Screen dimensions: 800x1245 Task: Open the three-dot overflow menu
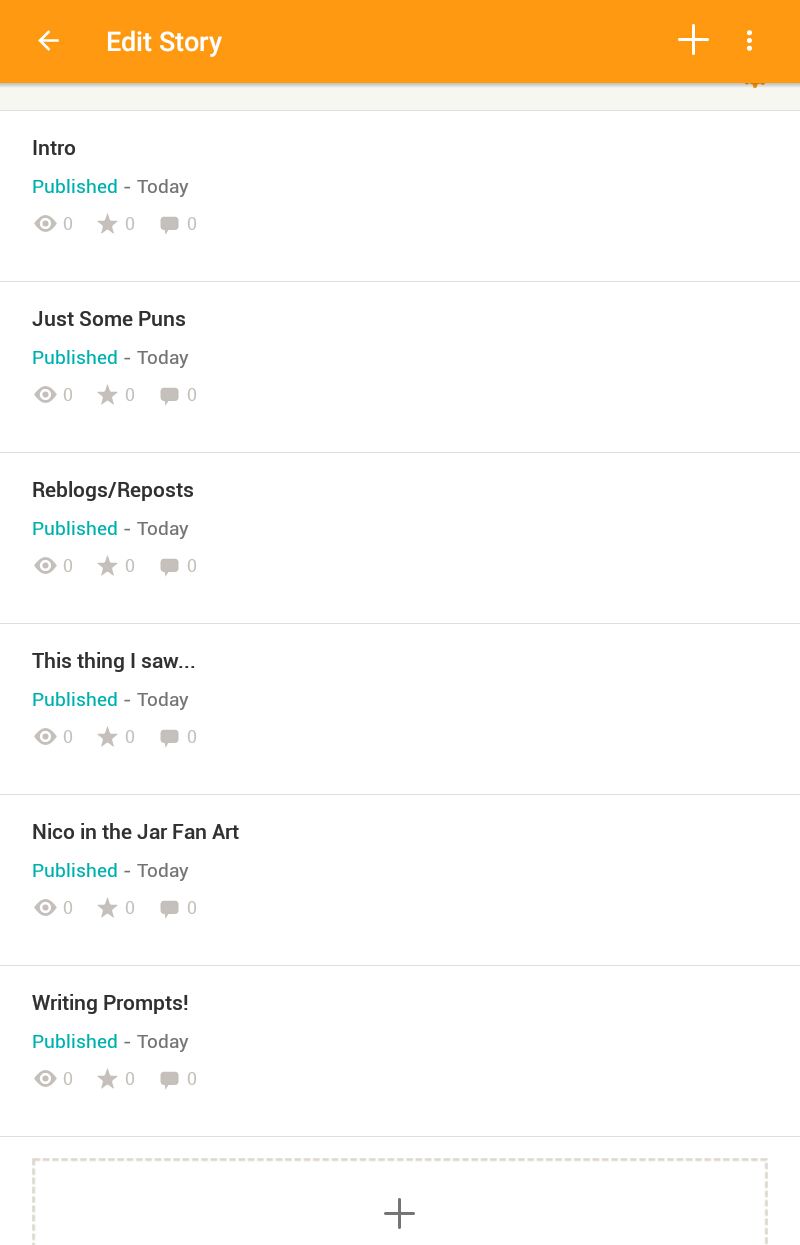749,41
